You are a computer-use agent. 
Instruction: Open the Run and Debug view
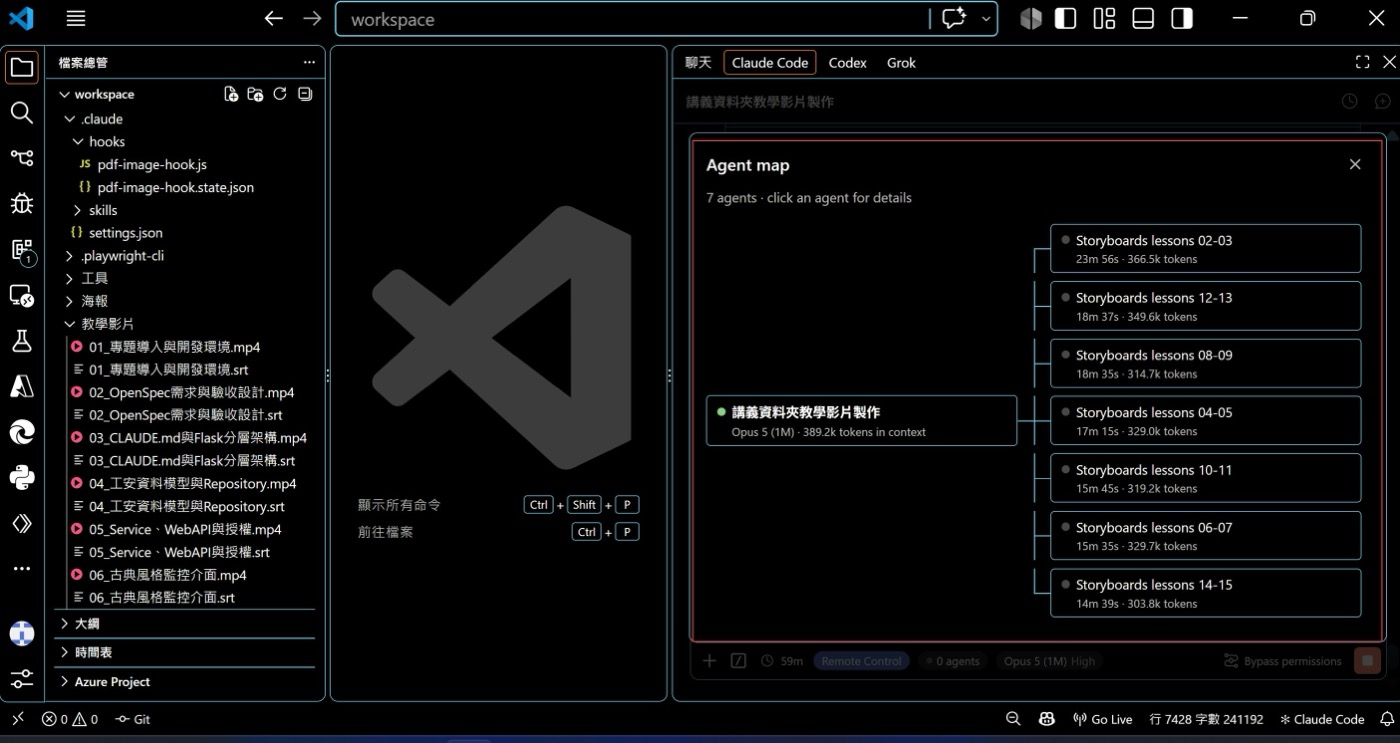(22, 204)
